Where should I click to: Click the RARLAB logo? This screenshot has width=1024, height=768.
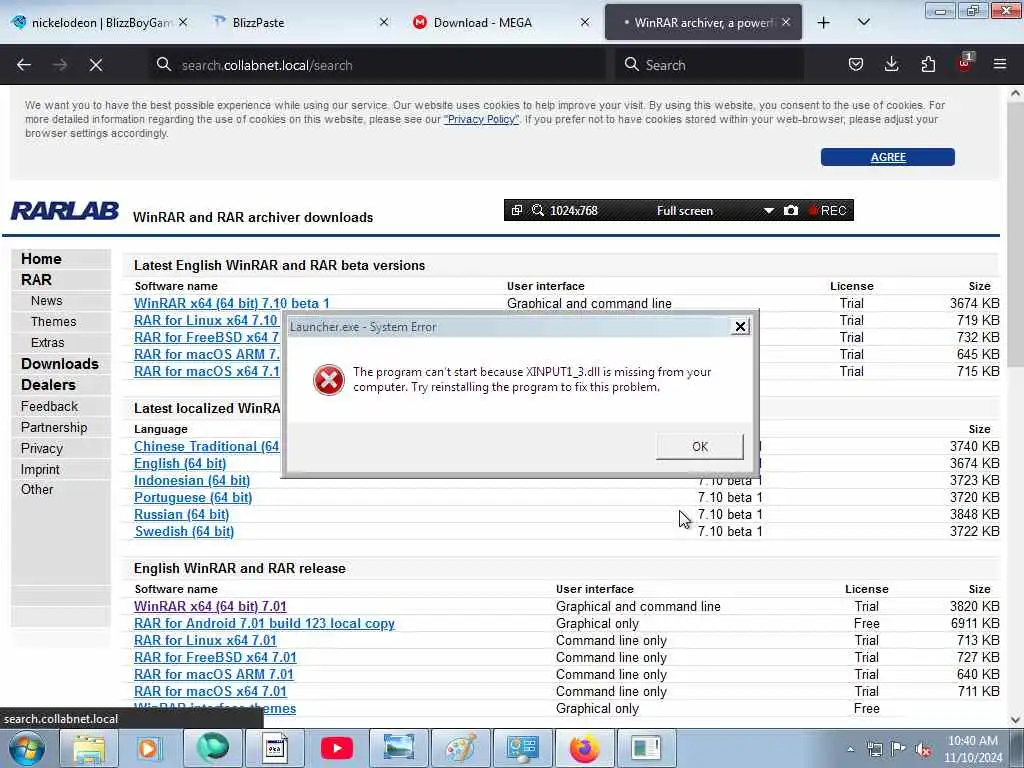tap(65, 211)
